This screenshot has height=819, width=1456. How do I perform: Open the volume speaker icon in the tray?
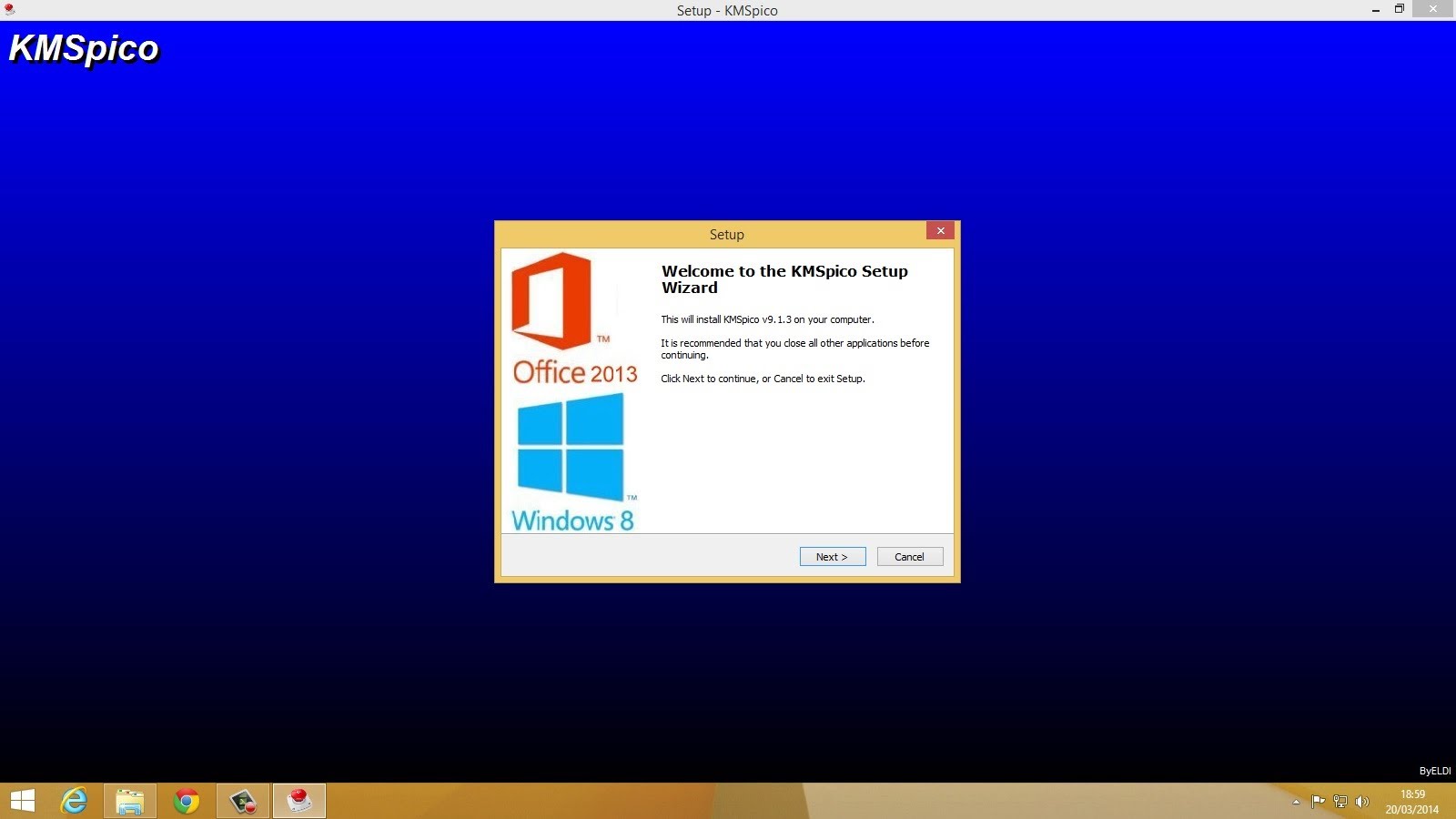pos(1362,802)
